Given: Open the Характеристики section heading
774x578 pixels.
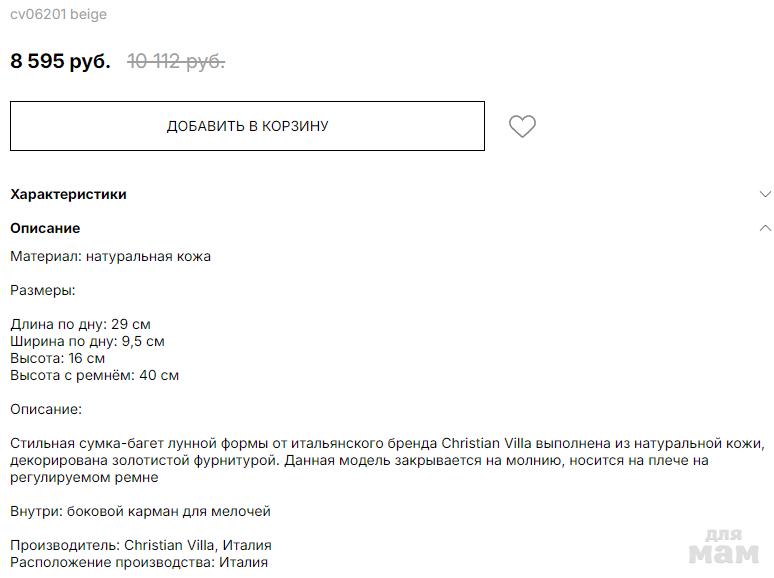Looking at the screenshot, I should click(68, 194).
